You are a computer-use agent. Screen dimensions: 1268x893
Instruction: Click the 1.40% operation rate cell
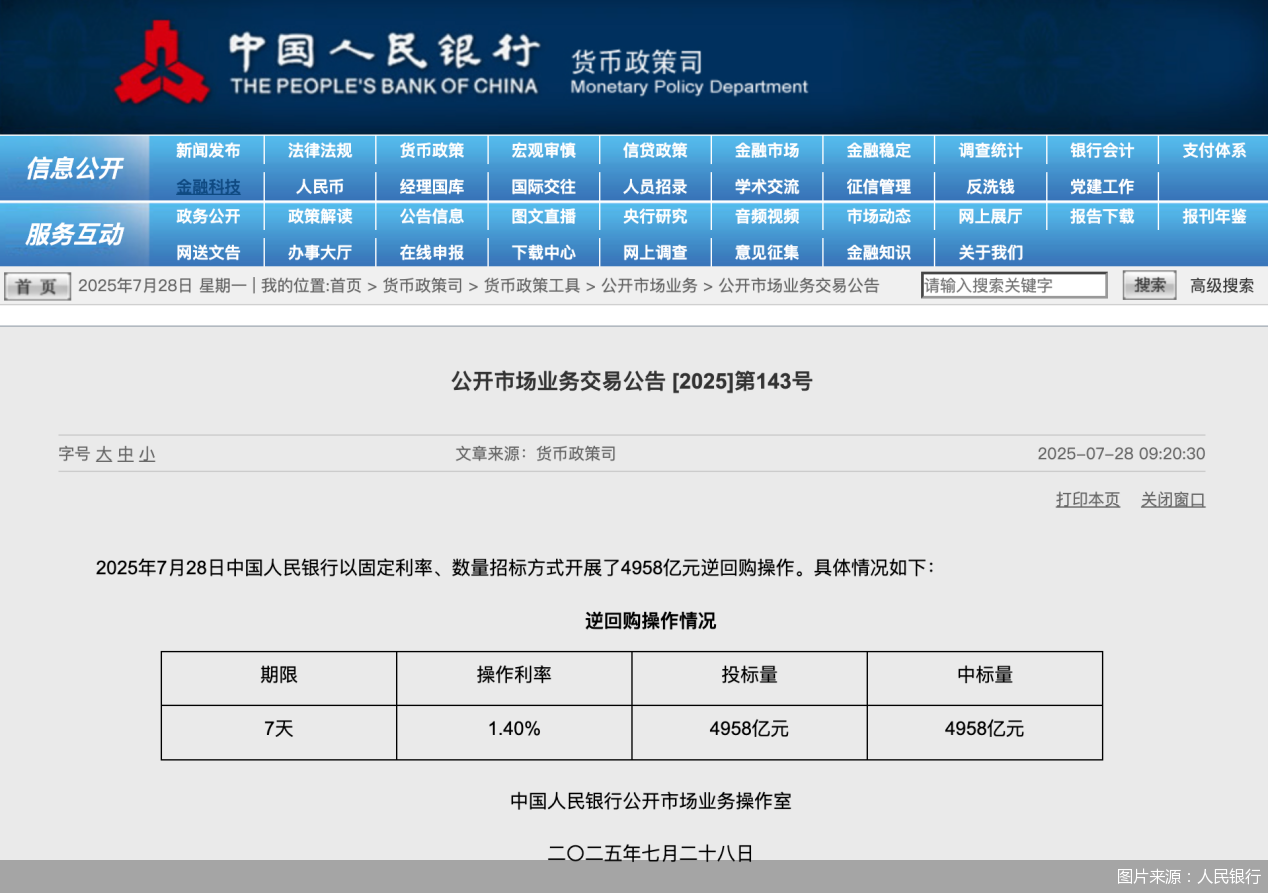(x=514, y=732)
